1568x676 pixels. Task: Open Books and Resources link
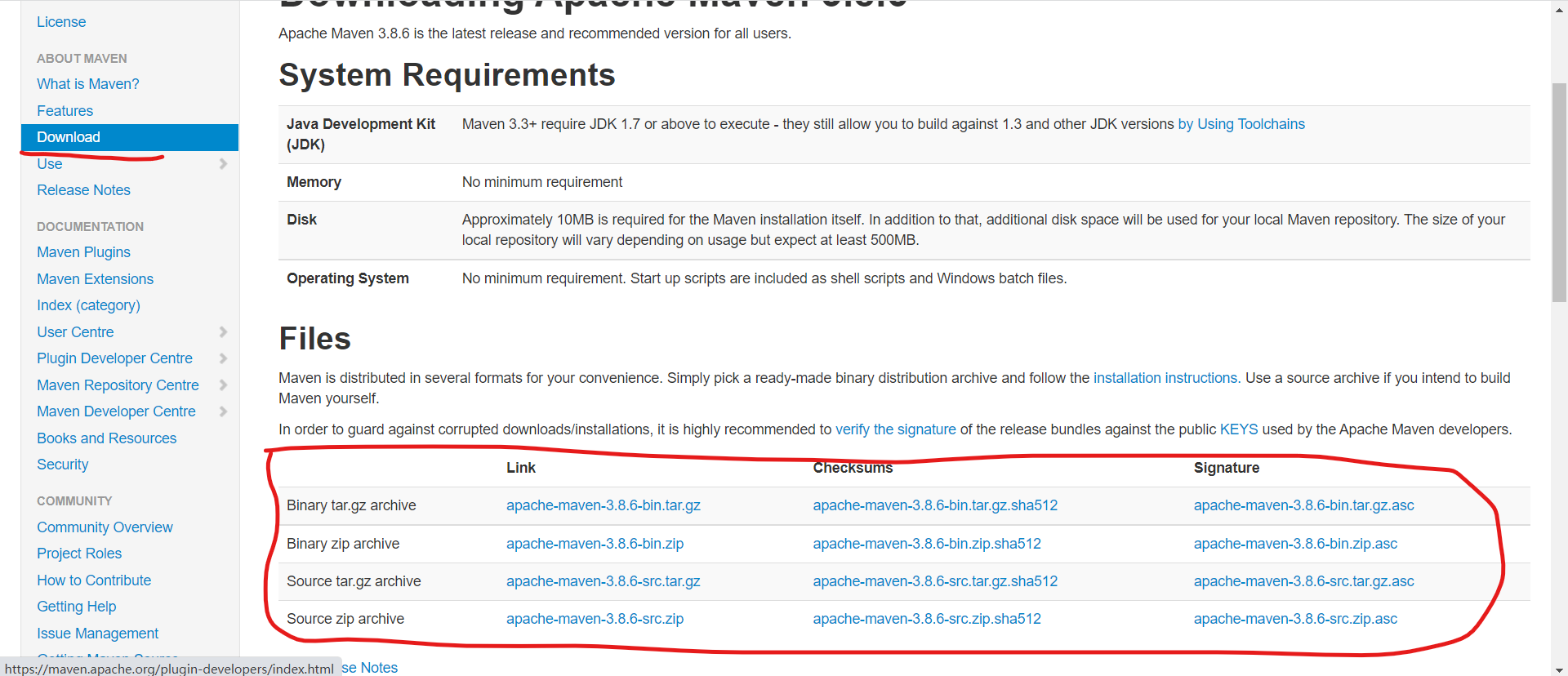106,438
